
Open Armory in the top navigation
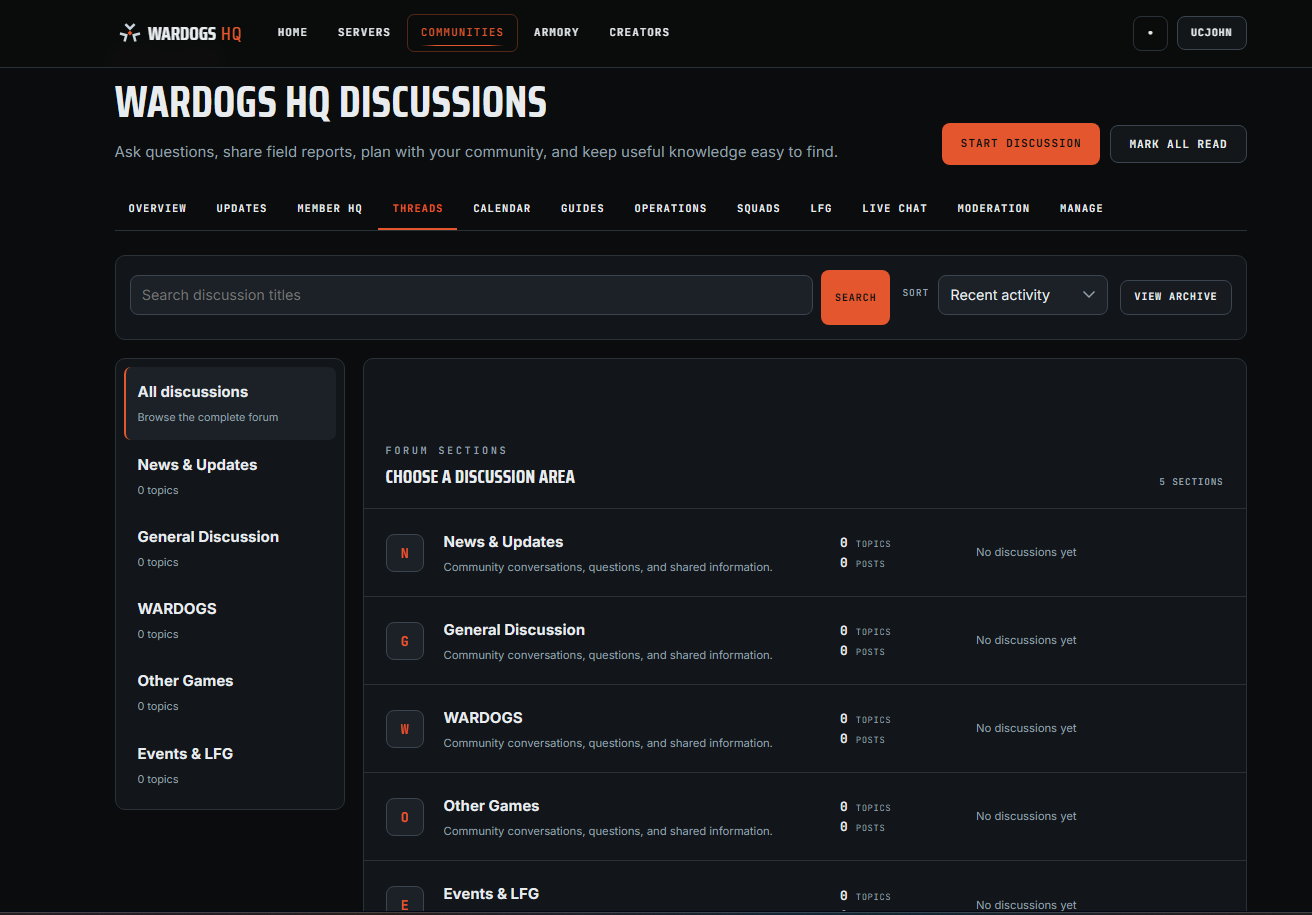[x=556, y=32]
